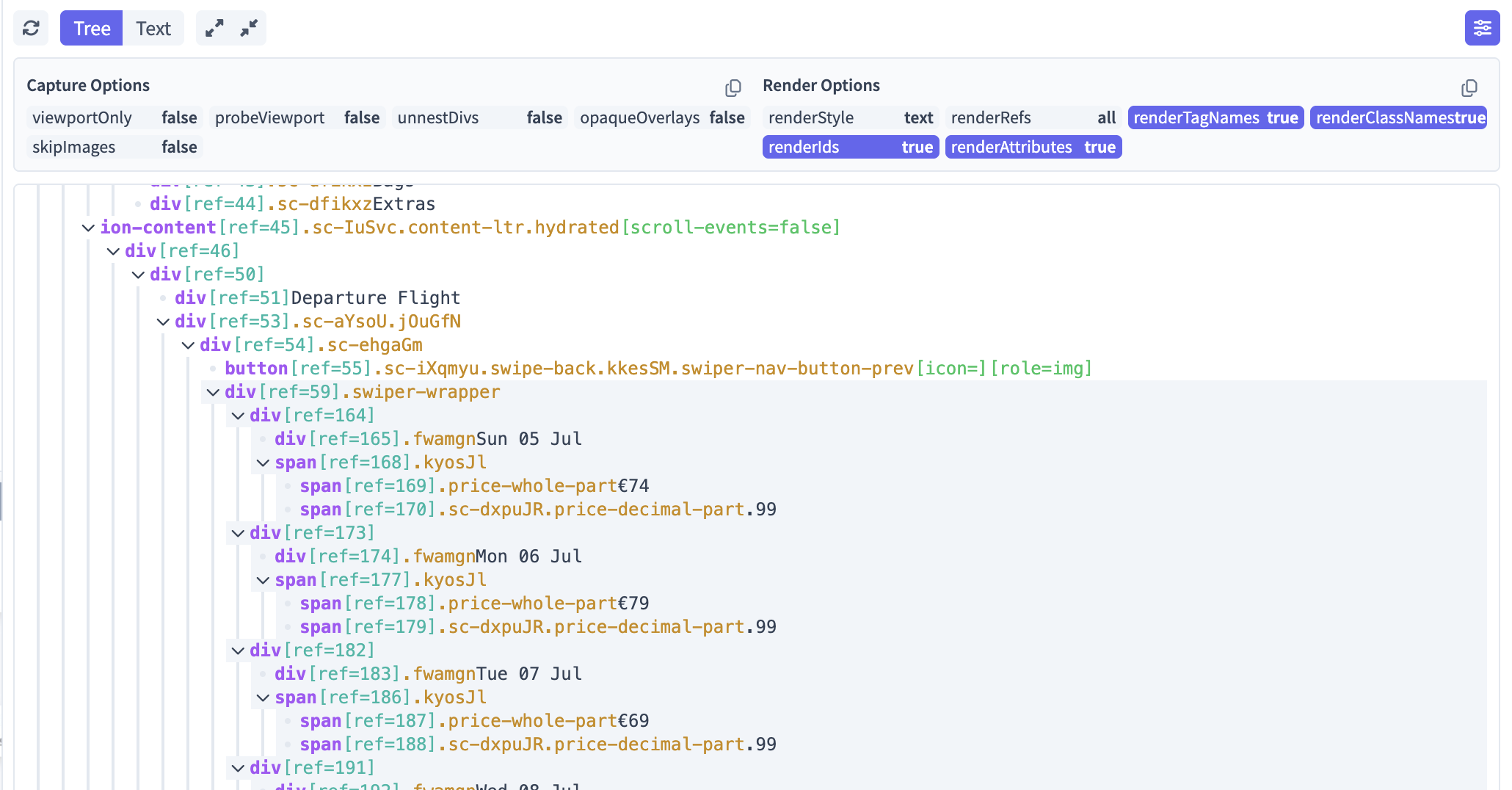Image resolution: width=1512 pixels, height=790 pixels.
Task: Select the Sun 05 Jul row
Action: 428,439
